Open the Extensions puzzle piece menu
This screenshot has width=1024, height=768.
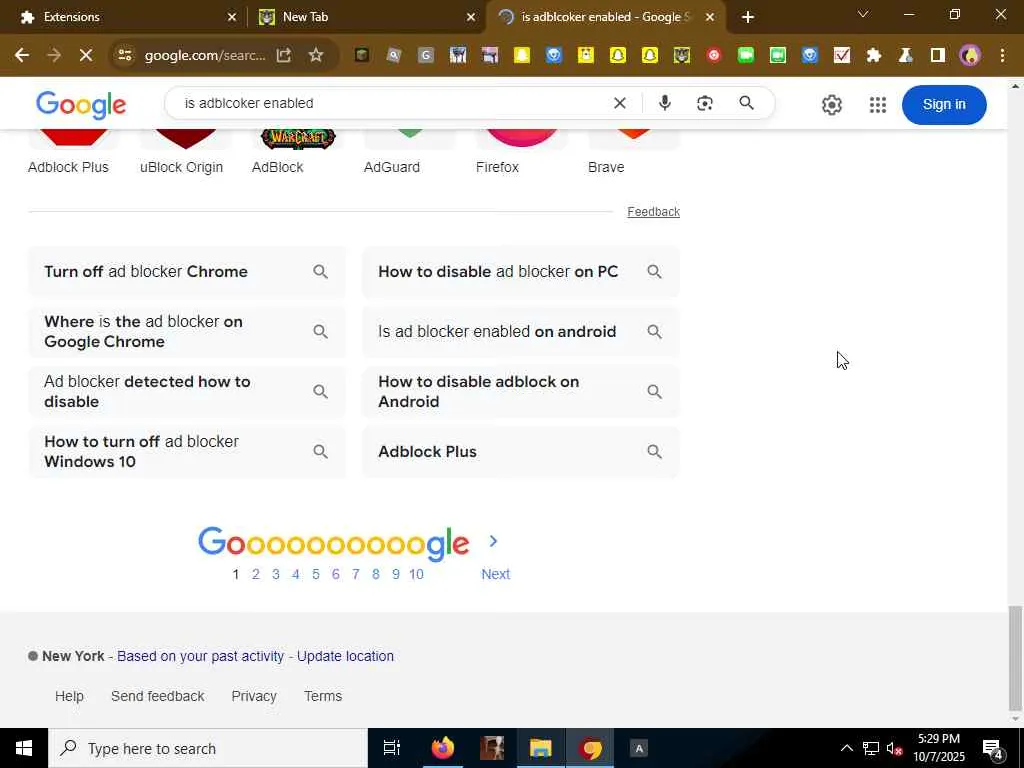(x=874, y=56)
